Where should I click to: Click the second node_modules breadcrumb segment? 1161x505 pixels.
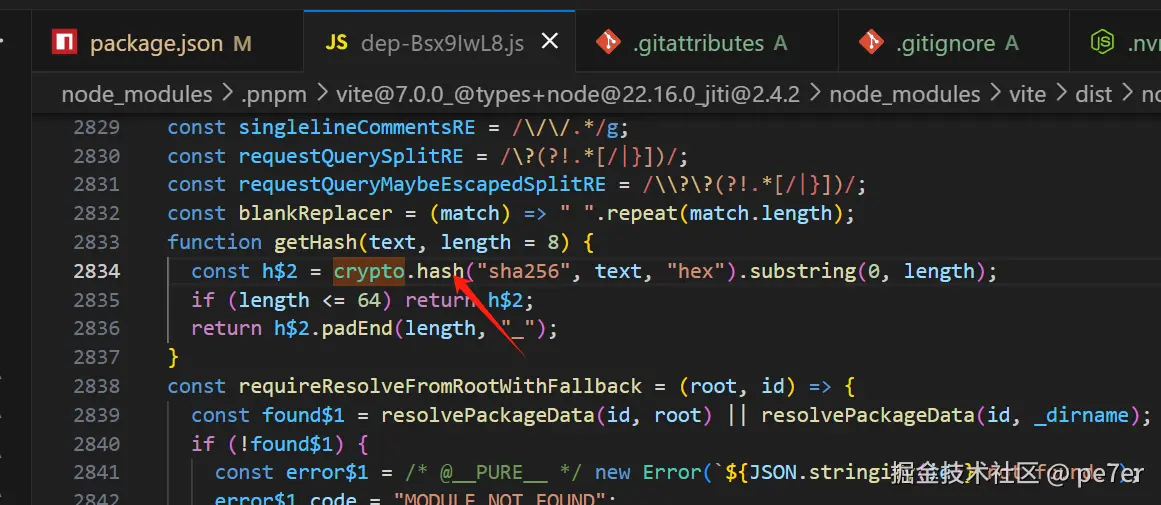[905, 94]
